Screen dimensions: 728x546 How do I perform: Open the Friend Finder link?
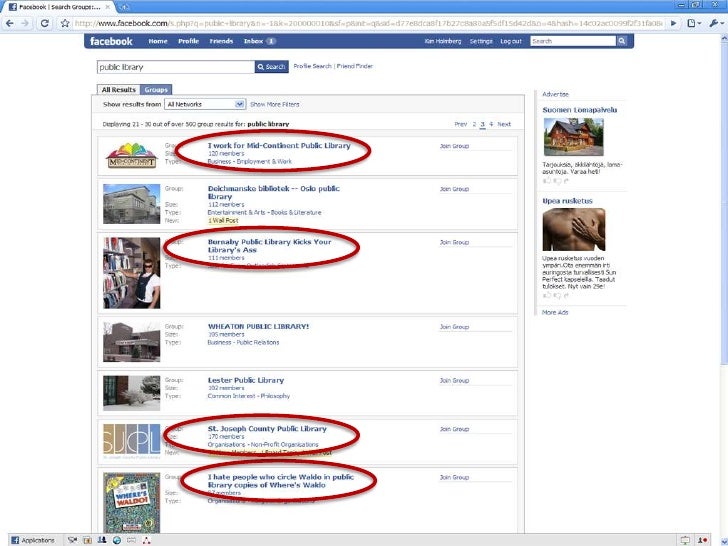pos(355,66)
